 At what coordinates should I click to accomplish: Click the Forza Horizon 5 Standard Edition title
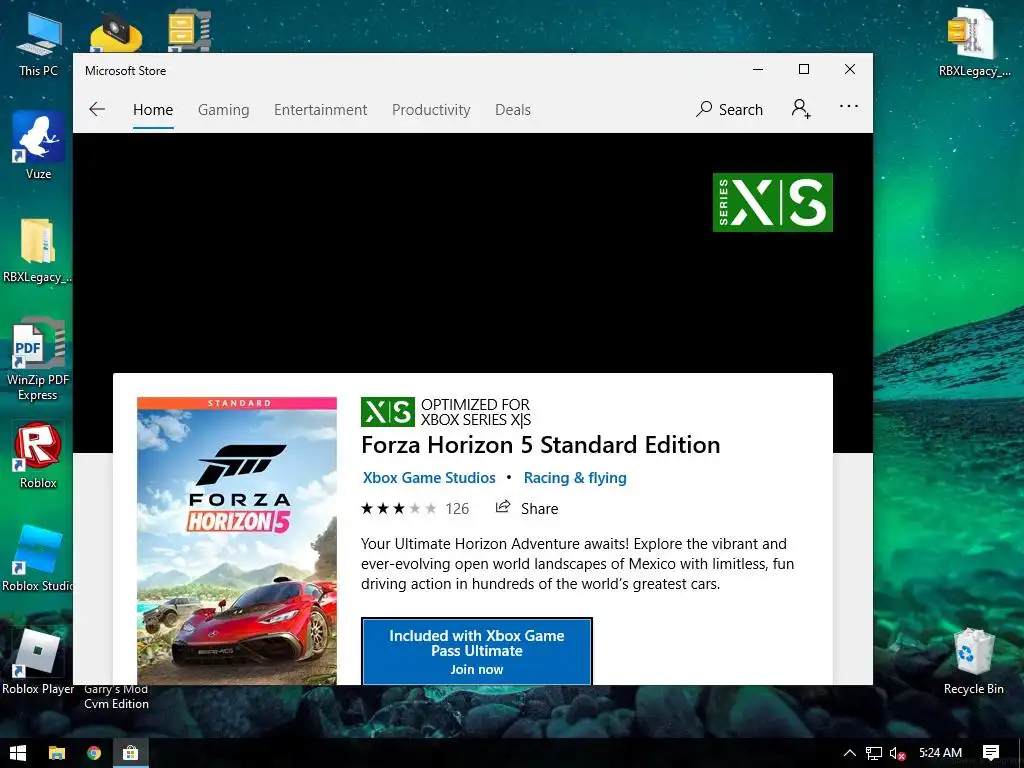(540, 445)
